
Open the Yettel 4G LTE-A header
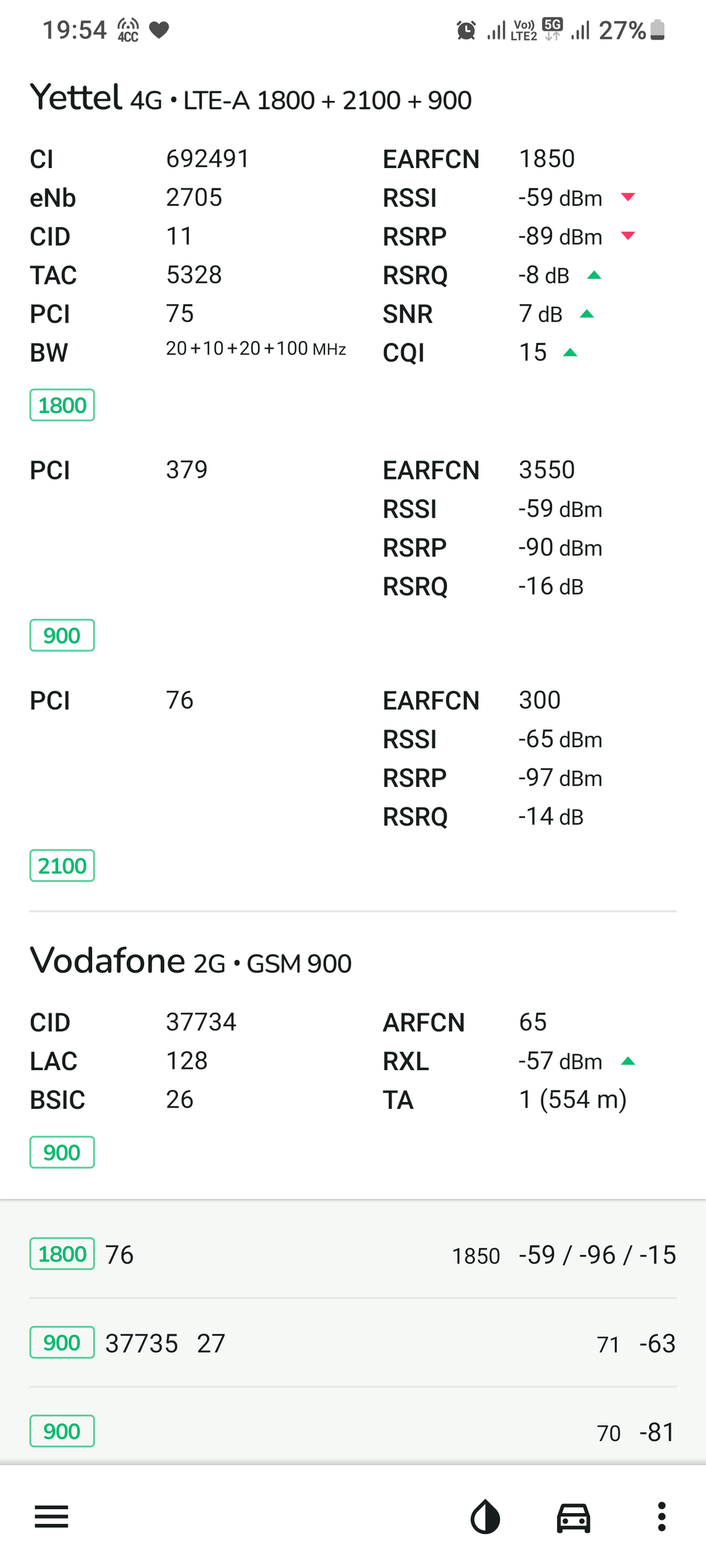pyautogui.click(x=251, y=99)
